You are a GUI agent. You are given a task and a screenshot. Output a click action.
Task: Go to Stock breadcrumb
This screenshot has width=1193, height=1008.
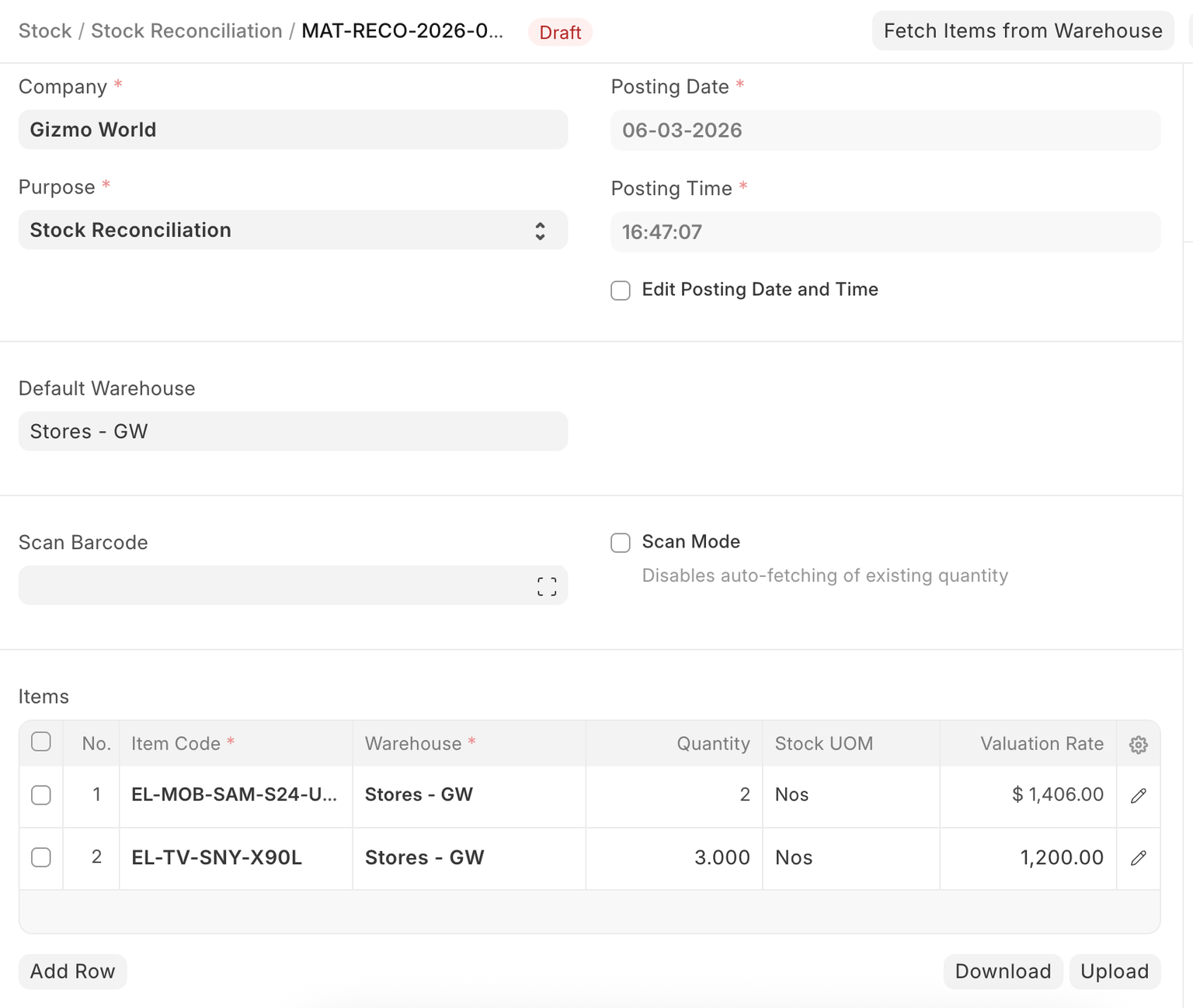coord(45,31)
